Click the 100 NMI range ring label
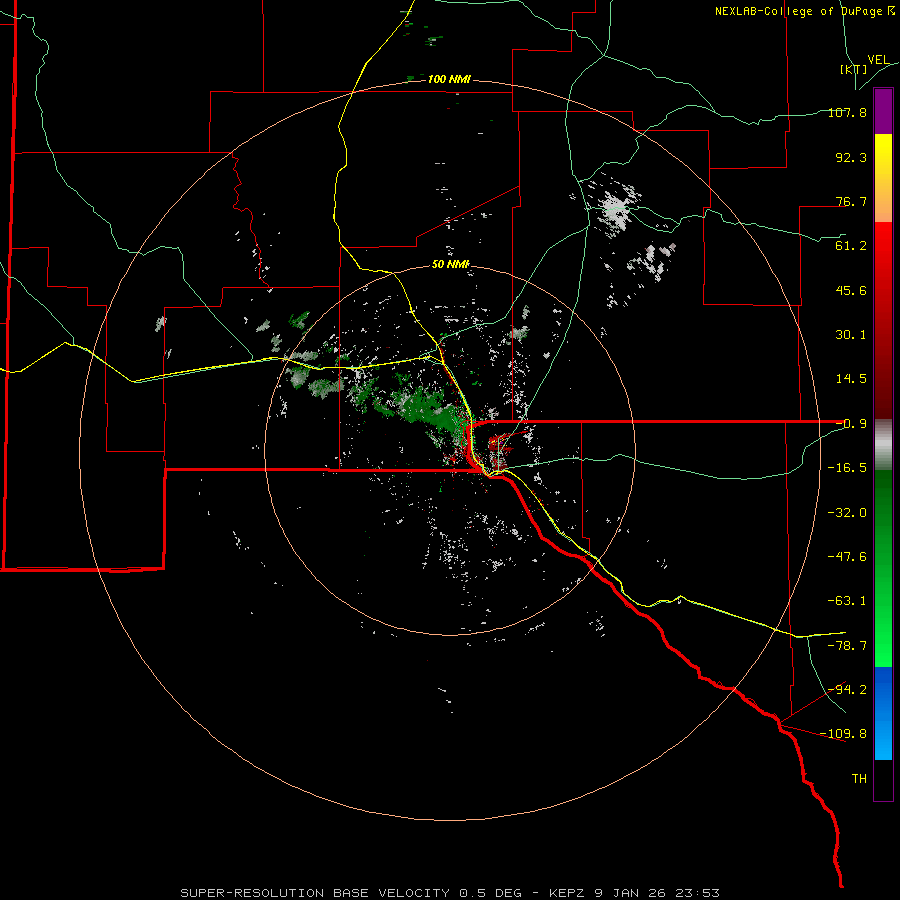The width and height of the screenshot is (900, 900). (x=449, y=79)
